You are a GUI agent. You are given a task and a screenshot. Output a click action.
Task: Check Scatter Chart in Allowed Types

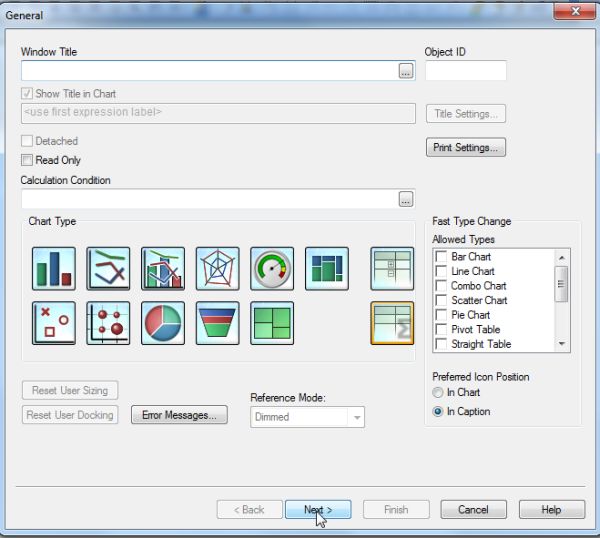click(x=441, y=300)
